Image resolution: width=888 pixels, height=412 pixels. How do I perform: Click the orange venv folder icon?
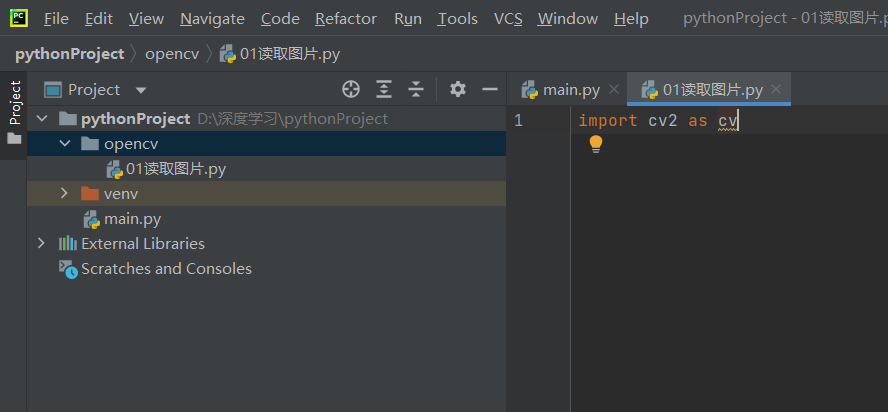(89, 194)
